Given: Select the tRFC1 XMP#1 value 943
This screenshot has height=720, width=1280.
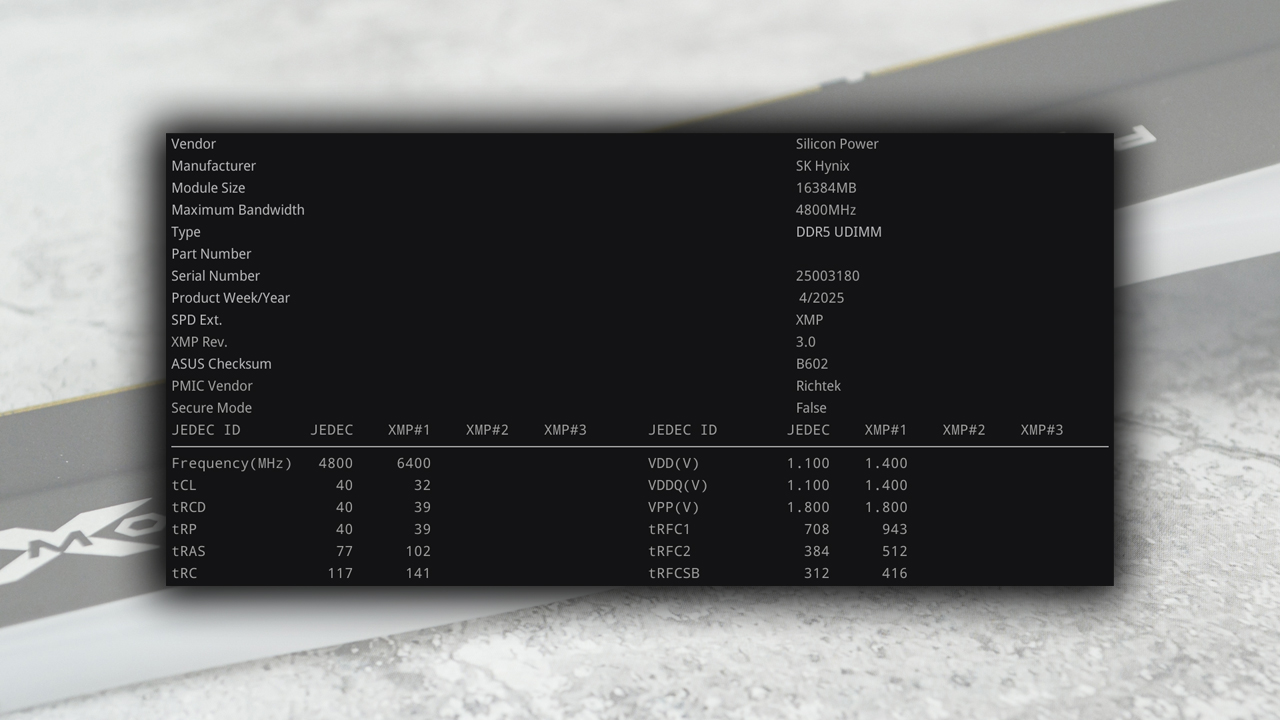Looking at the screenshot, I should (x=894, y=529).
